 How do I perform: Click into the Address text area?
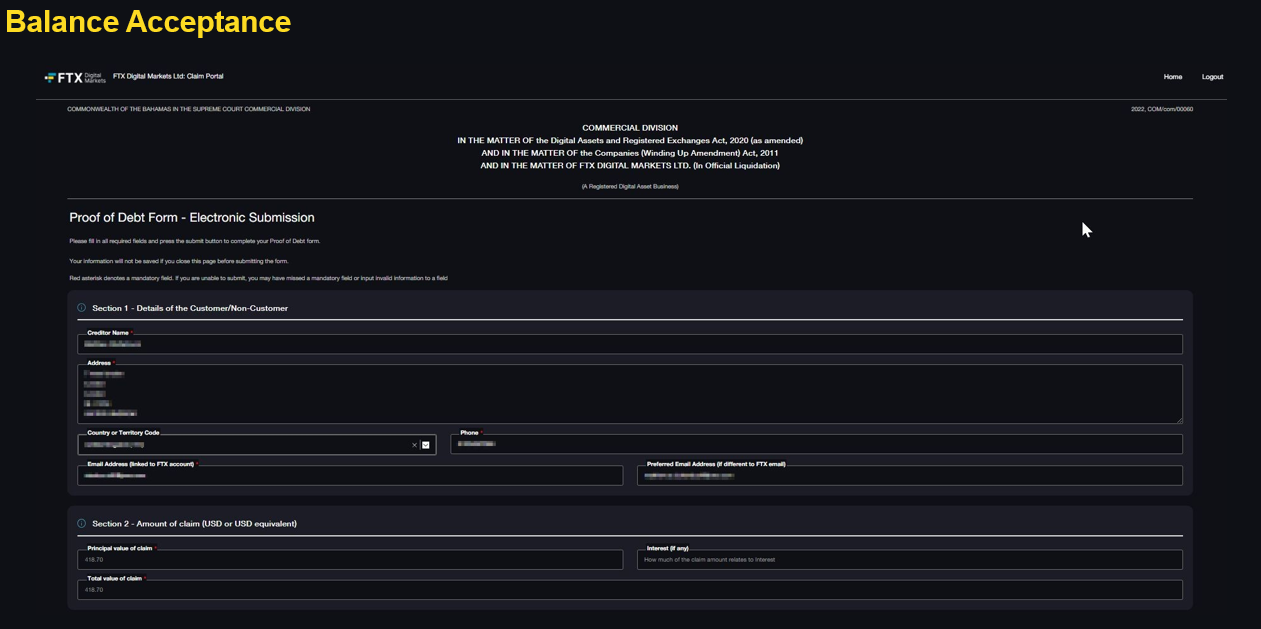(630, 393)
